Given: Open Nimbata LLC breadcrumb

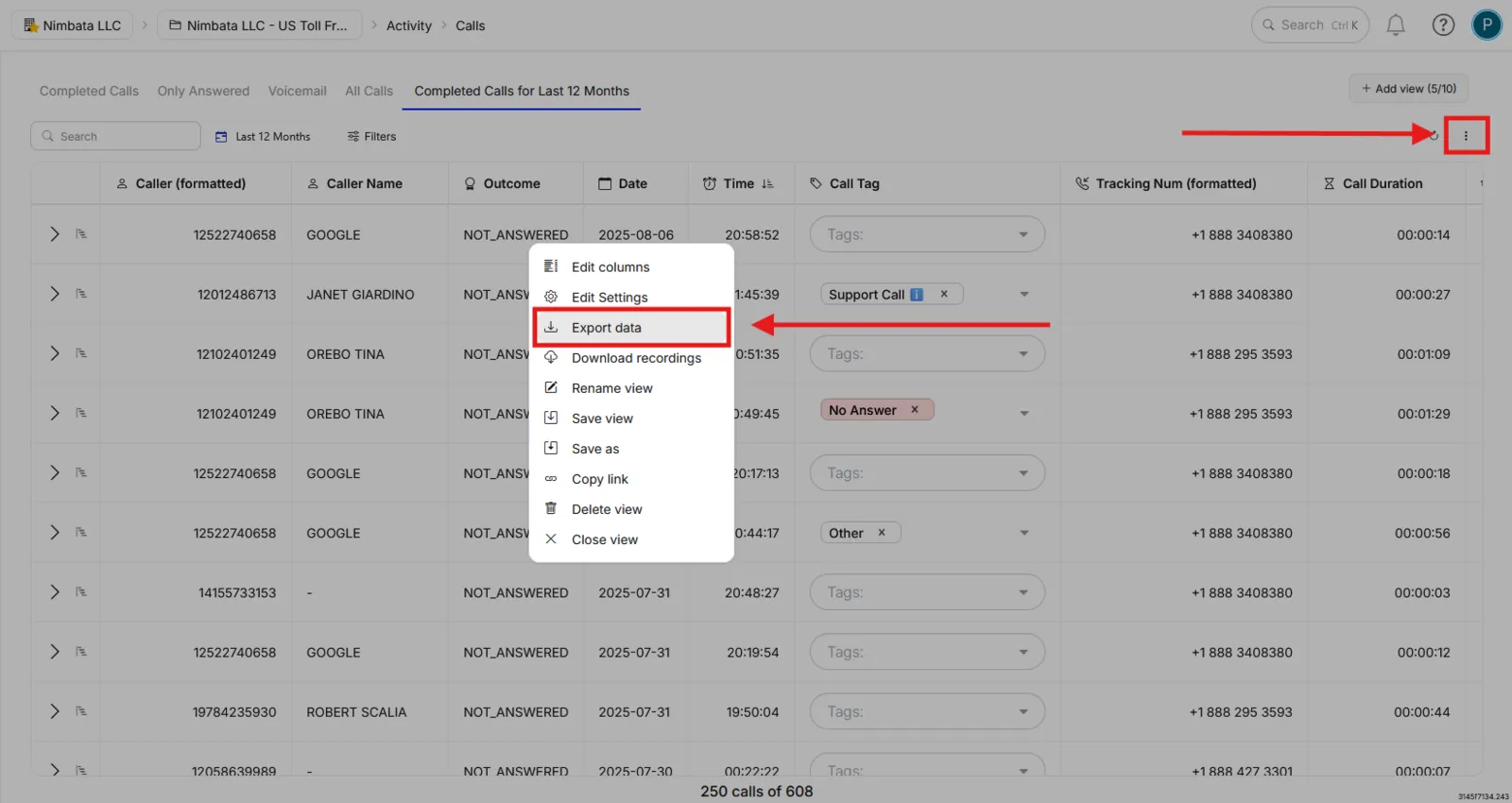Looking at the screenshot, I should tap(72, 26).
